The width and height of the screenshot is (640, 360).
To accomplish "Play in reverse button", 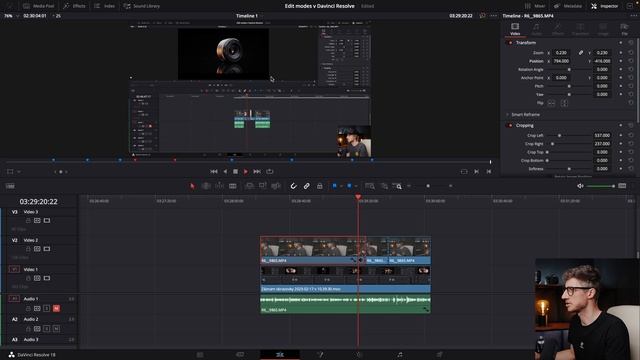I will tap(225, 171).
